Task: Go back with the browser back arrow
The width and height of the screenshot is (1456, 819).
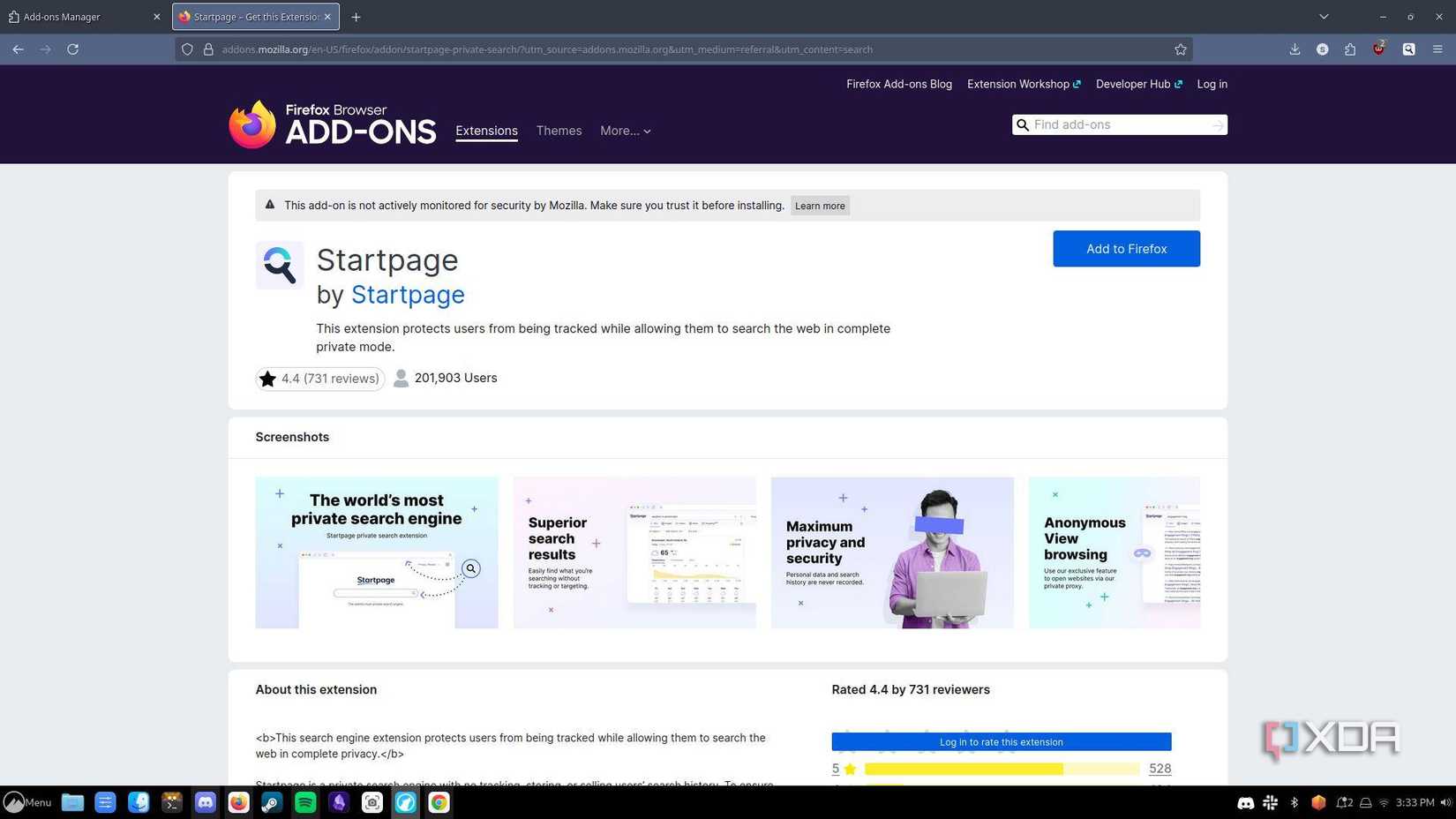Action: point(18,49)
